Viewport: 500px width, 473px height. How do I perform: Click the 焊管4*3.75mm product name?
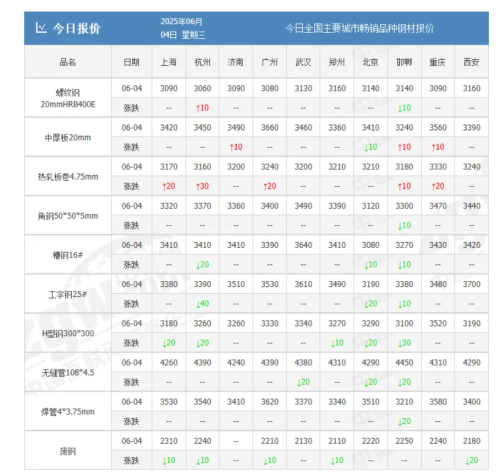[x=68, y=412]
